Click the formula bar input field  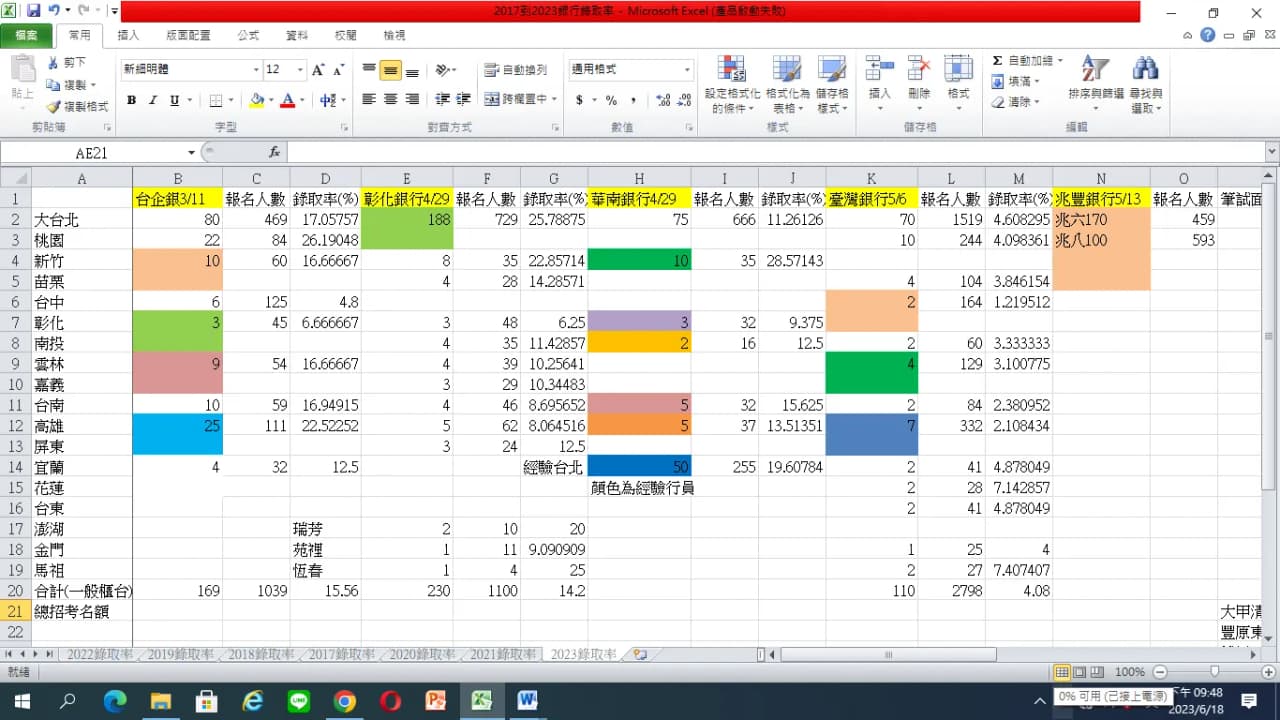(x=775, y=153)
